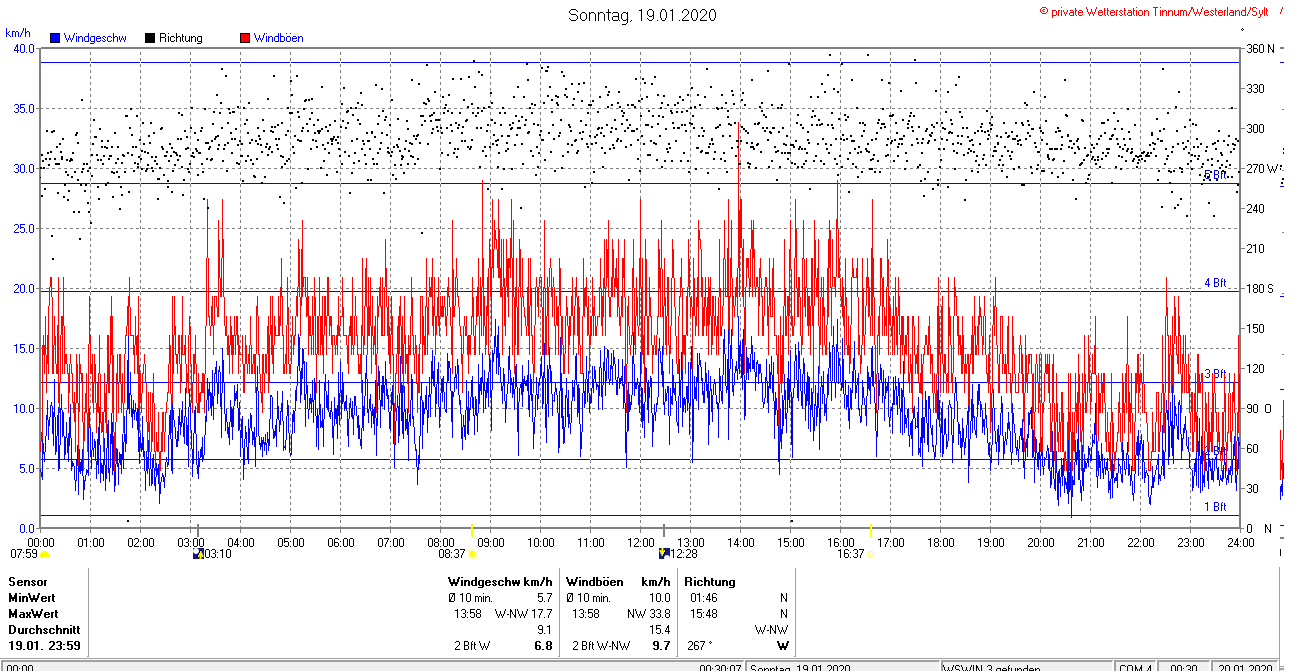Screen dimensions: 1310x671
Task: Click the km/h axis unit label
Action: click(18, 32)
